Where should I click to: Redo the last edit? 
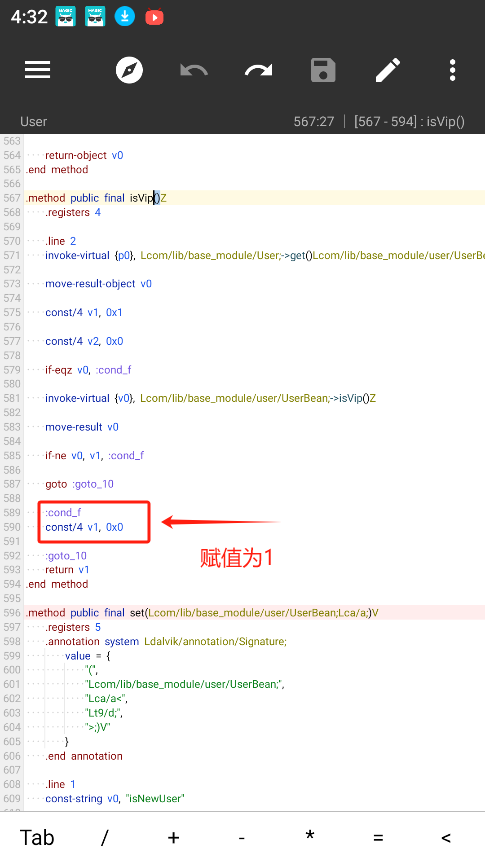click(x=258, y=70)
